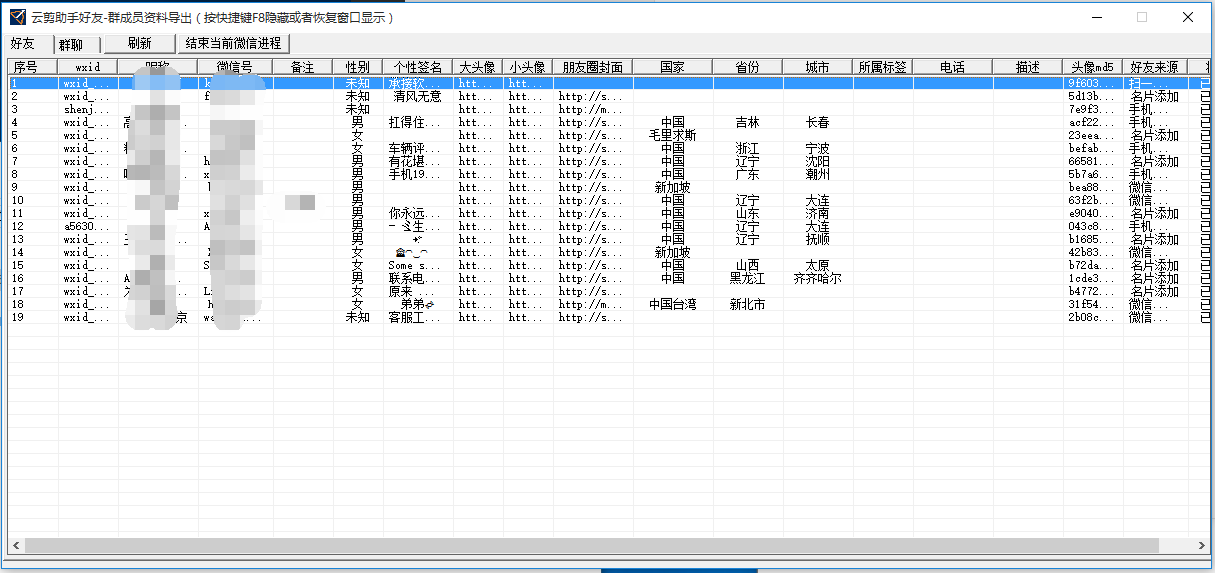Minimize the export tool window

coord(1096,17)
